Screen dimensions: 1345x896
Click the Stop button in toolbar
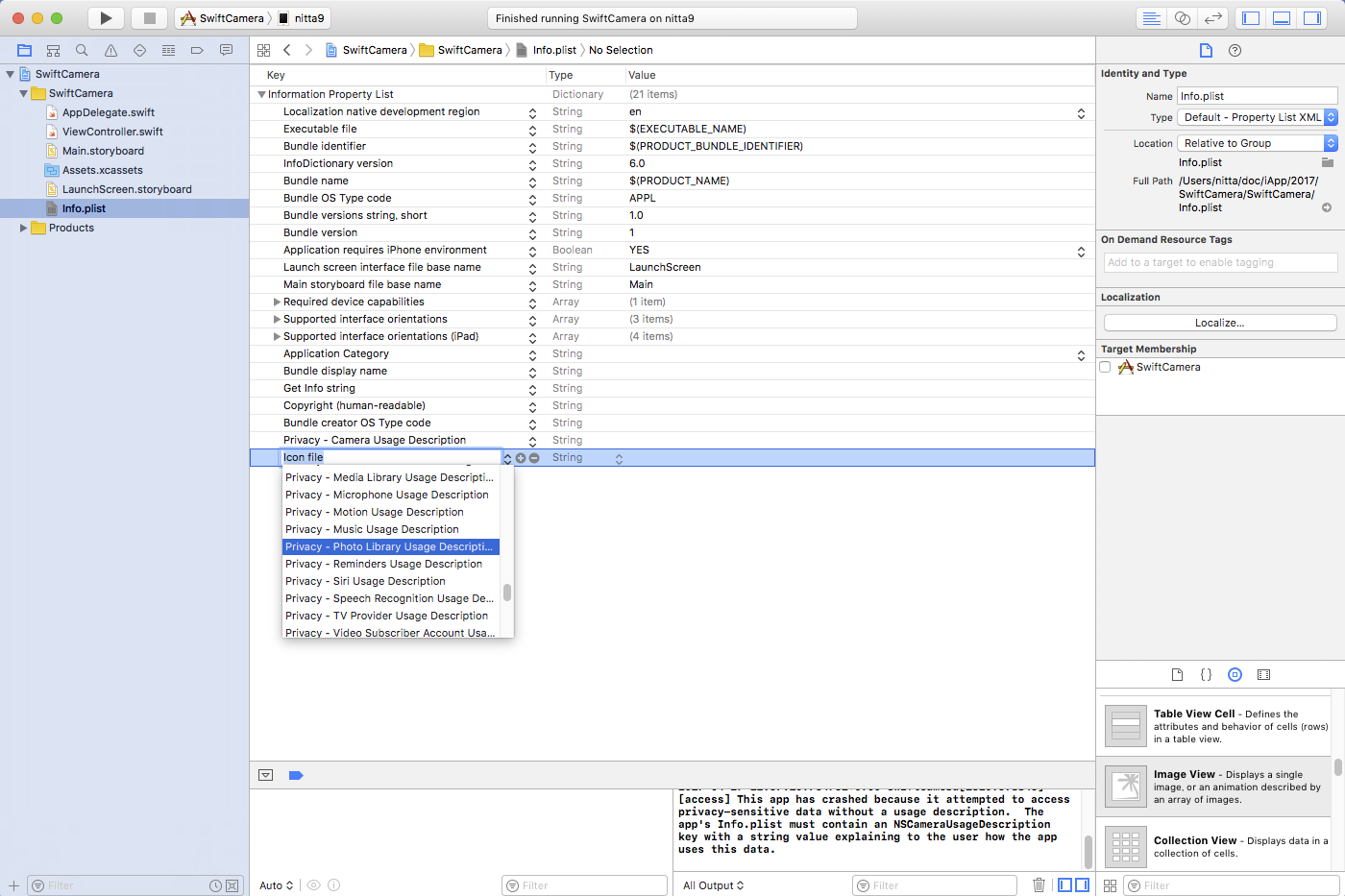pyautogui.click(x=149, y=18)
